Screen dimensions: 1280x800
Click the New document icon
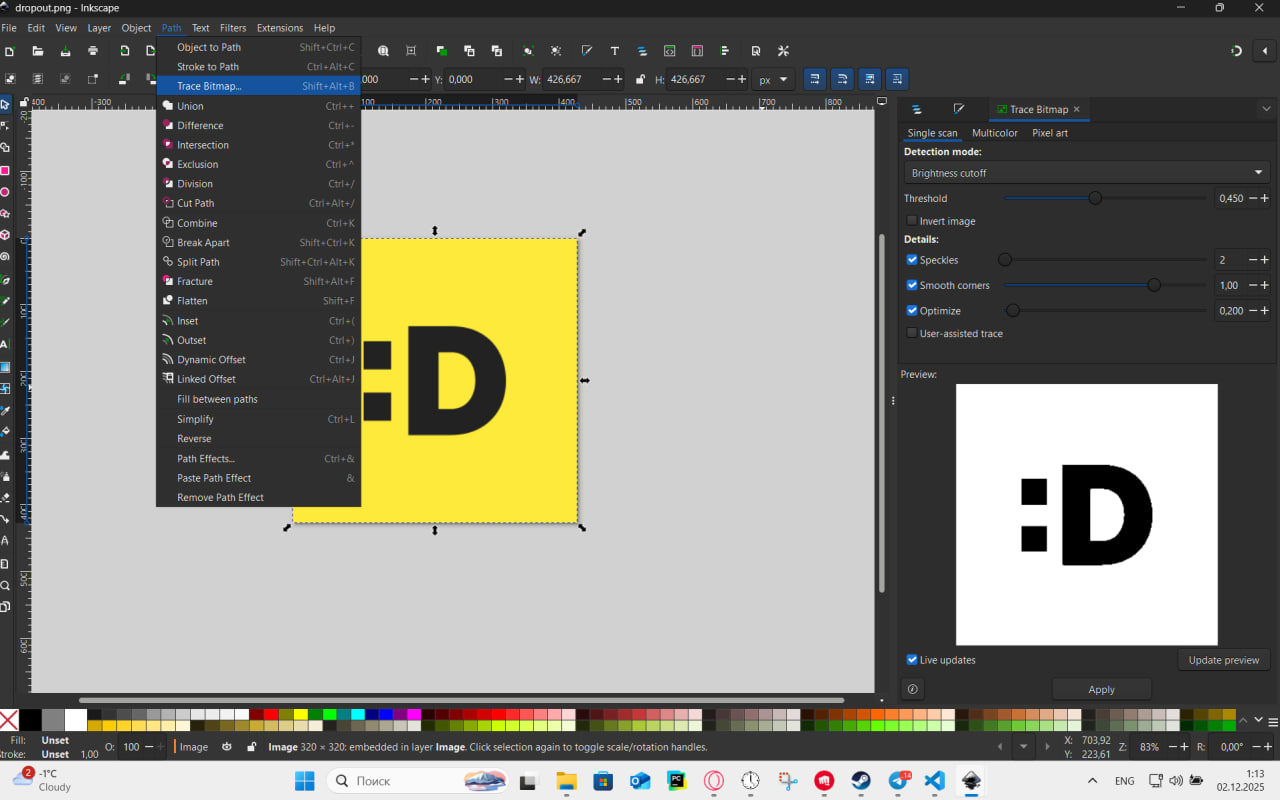[9, 51]
